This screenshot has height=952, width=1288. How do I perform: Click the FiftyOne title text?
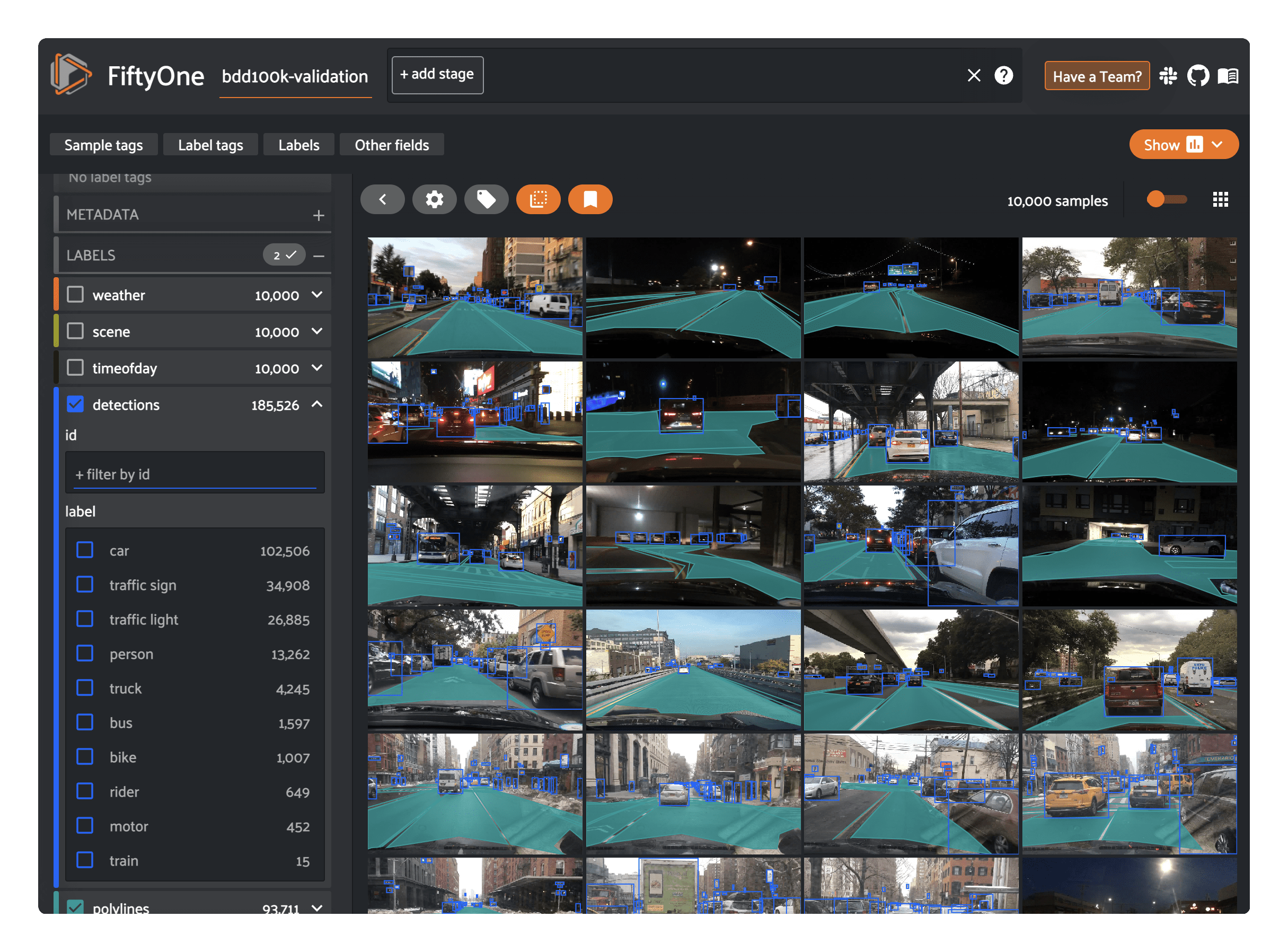pos(156,76)
